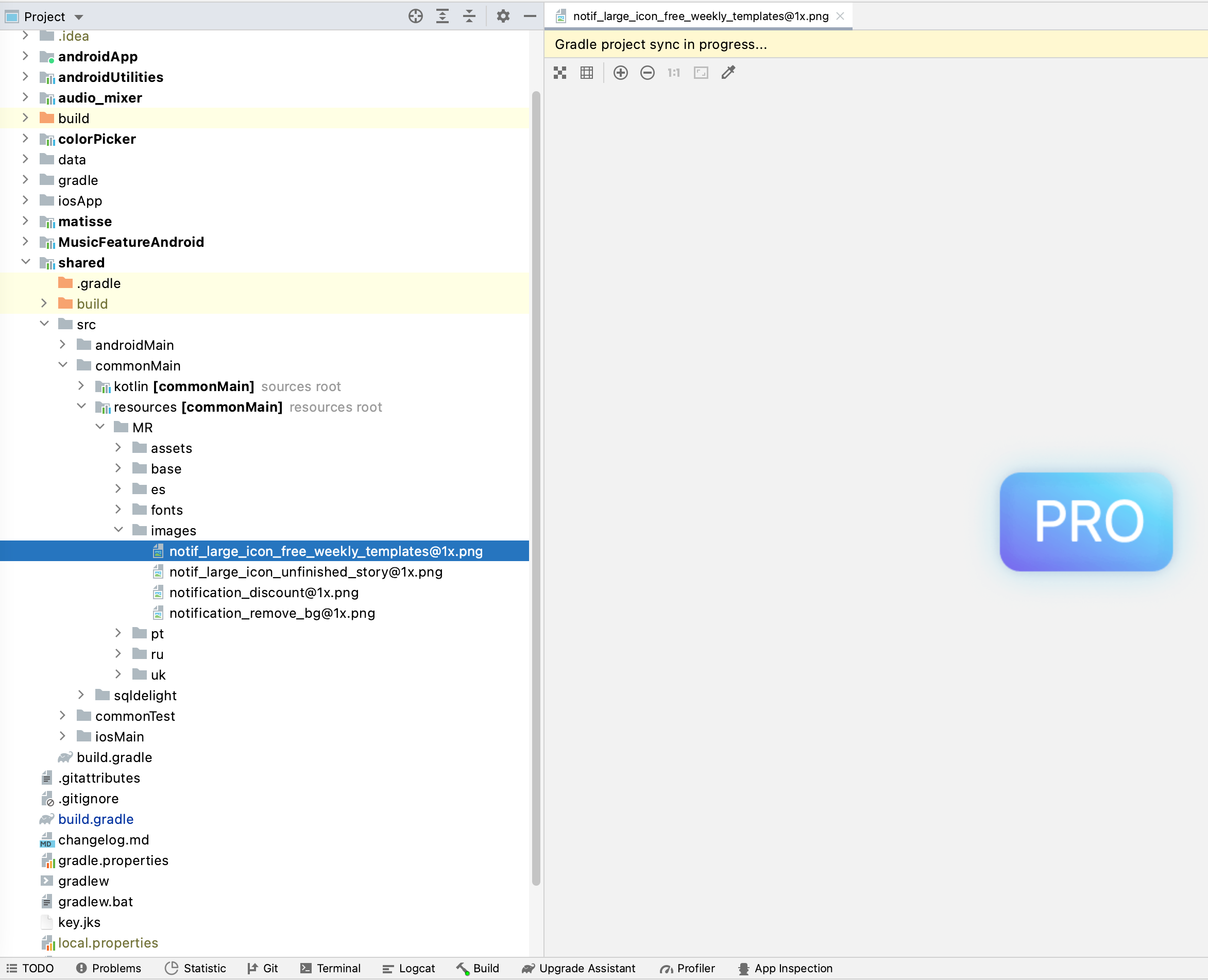Zoom out in the image preview
Viewport: 1208px width, 980px height.
pyautogui.click(x=647, y=72)
